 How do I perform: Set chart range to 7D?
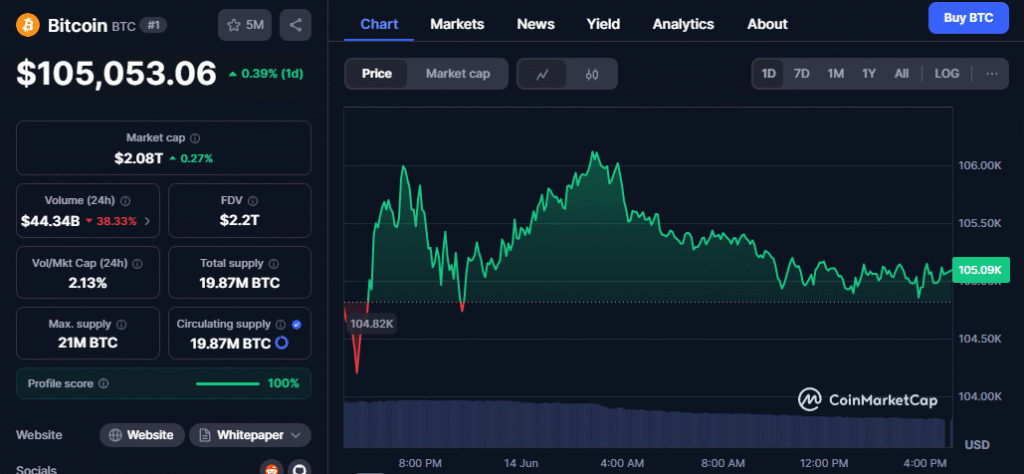(801, 74)
